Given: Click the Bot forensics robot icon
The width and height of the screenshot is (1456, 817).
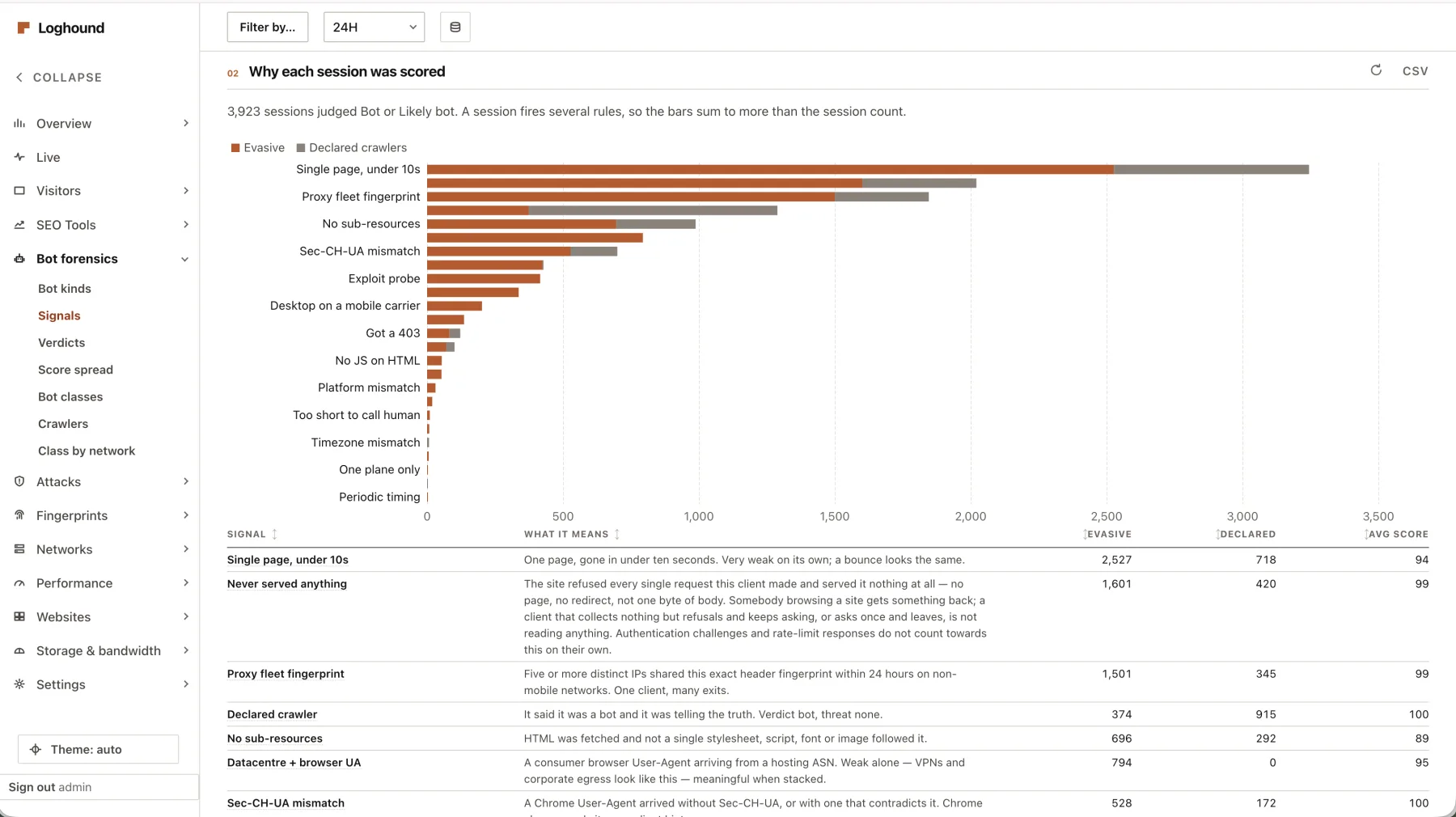Looking at the screenshot, I should click(19, 259).
